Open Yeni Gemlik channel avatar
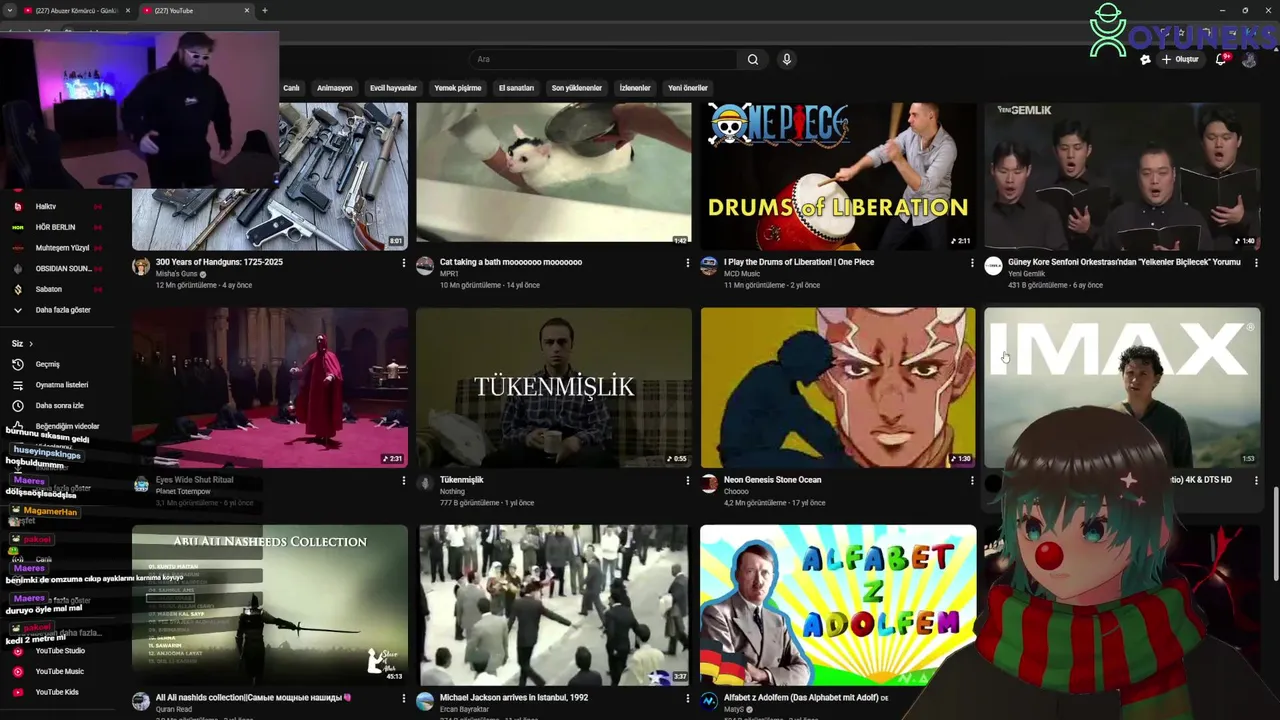This screenshot has width=1280, height=720. (993, 266)
